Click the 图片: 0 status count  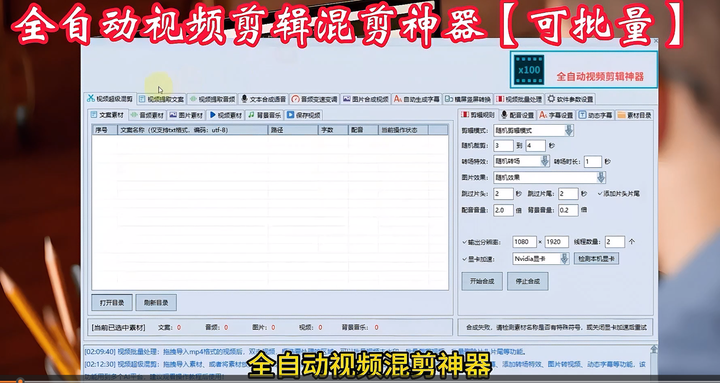click(264, 327)
